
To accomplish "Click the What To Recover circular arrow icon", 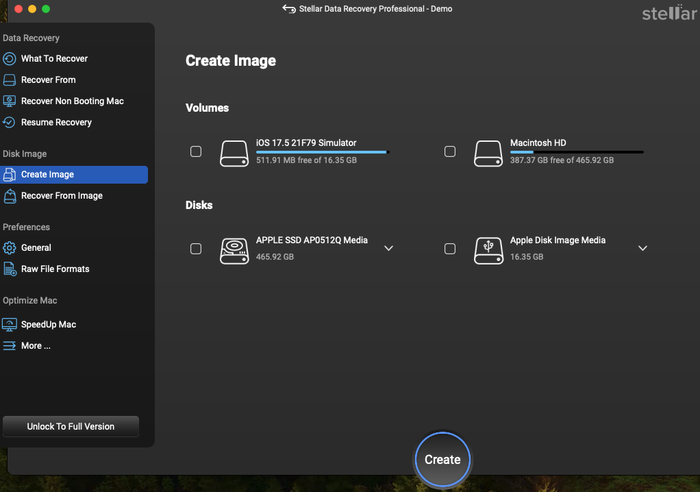I will [9, 58].
